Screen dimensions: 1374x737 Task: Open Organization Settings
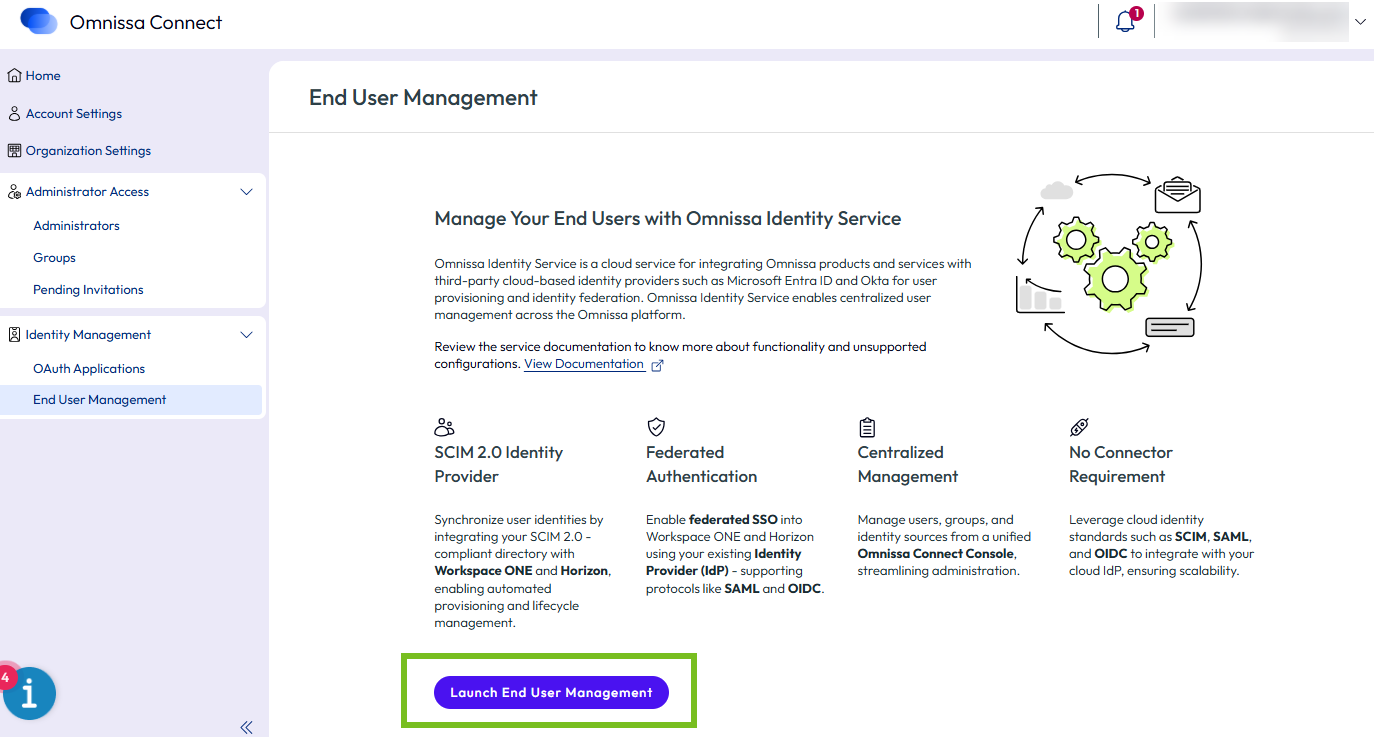coord(88,151)
